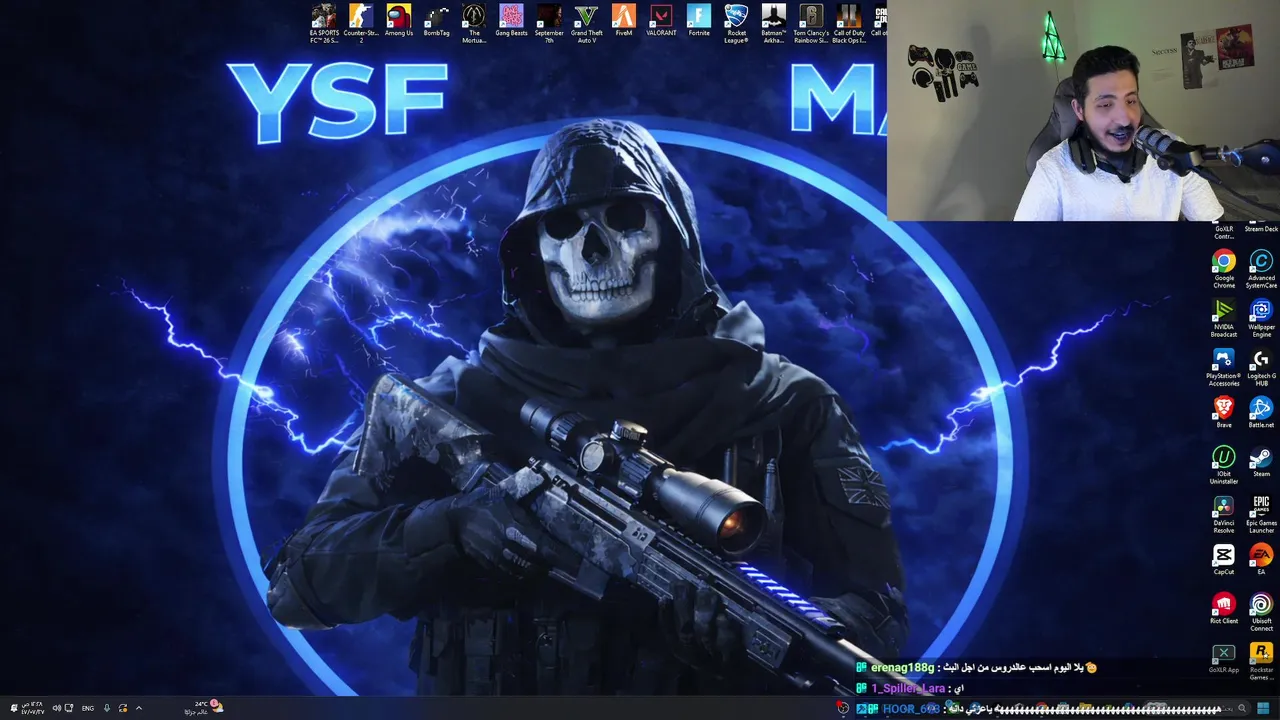Select the Gang Beasts desktop icon
This screenshot has width=1280, height=720.
[511, 20]
